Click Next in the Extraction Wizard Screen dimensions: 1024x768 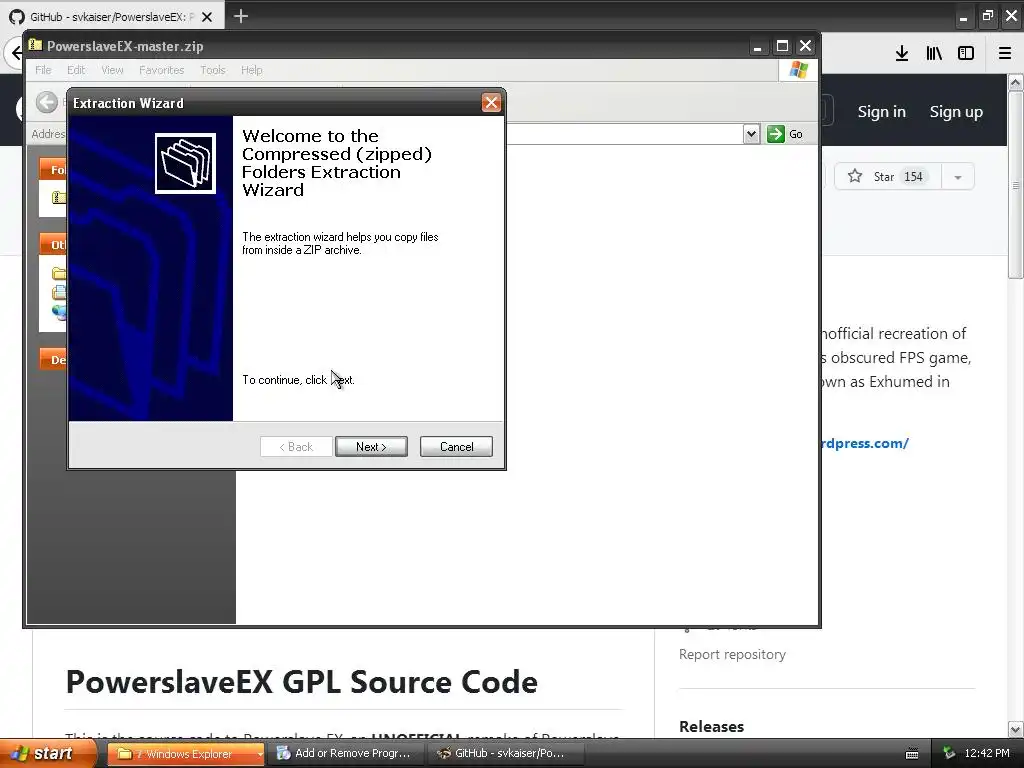371,447
